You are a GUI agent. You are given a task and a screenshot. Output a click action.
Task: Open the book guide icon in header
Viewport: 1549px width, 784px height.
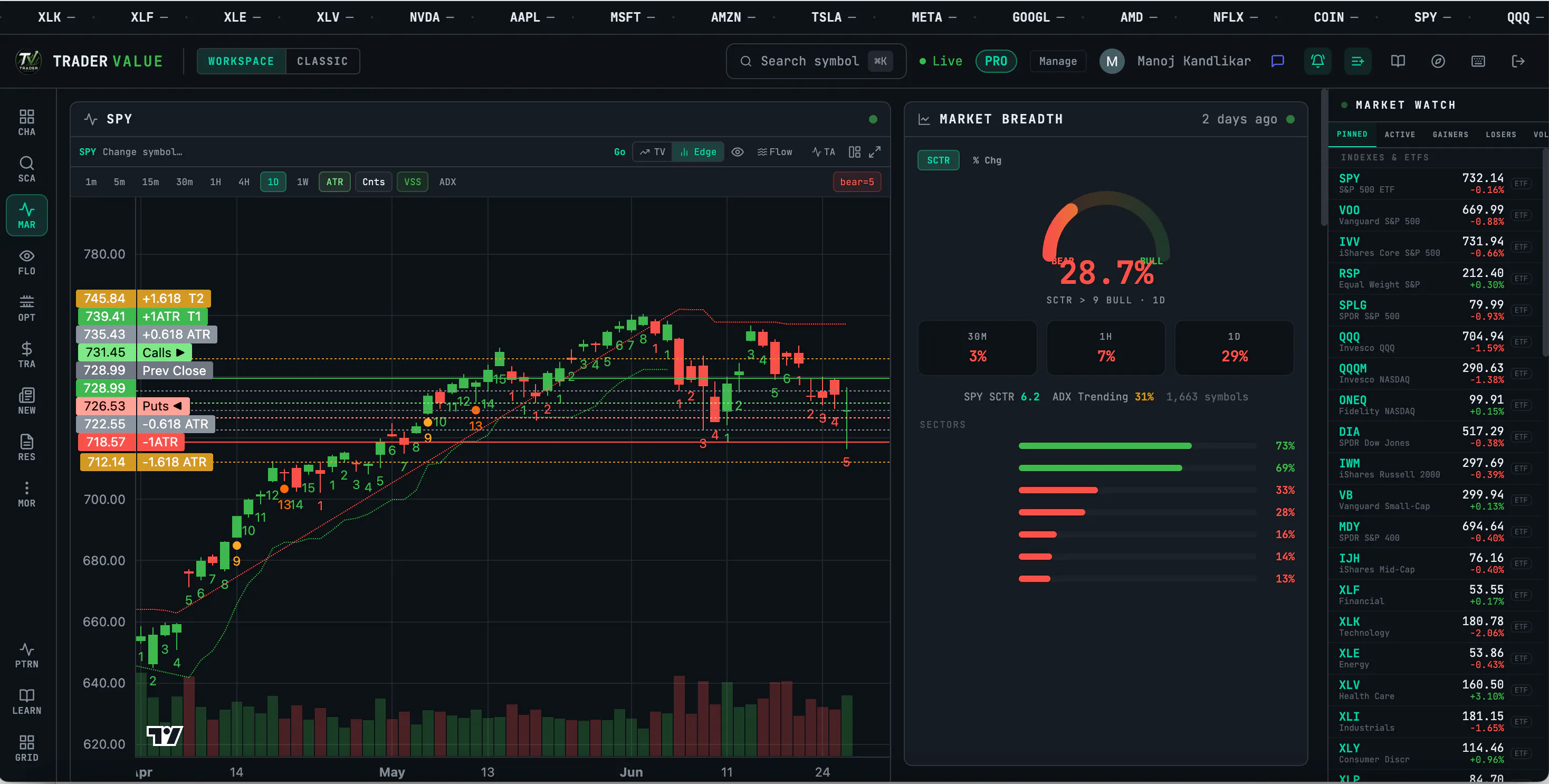pos(1398,61)
